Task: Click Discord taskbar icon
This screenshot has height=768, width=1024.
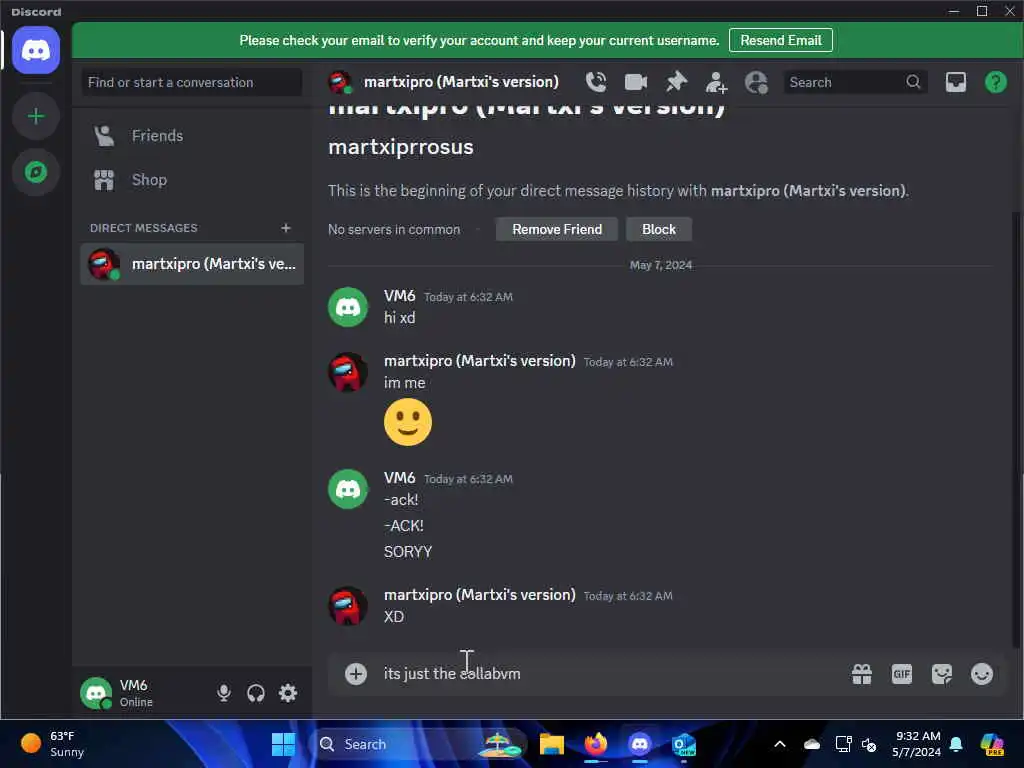Action: pos(639,744)
